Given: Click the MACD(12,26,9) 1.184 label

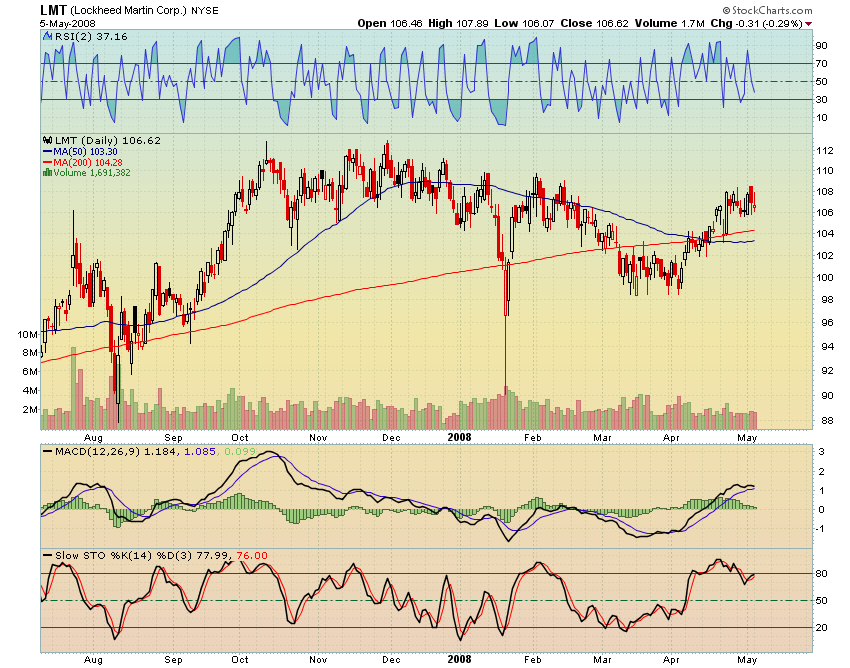Looking at the screenshot, I should click(x=115, y=451).
